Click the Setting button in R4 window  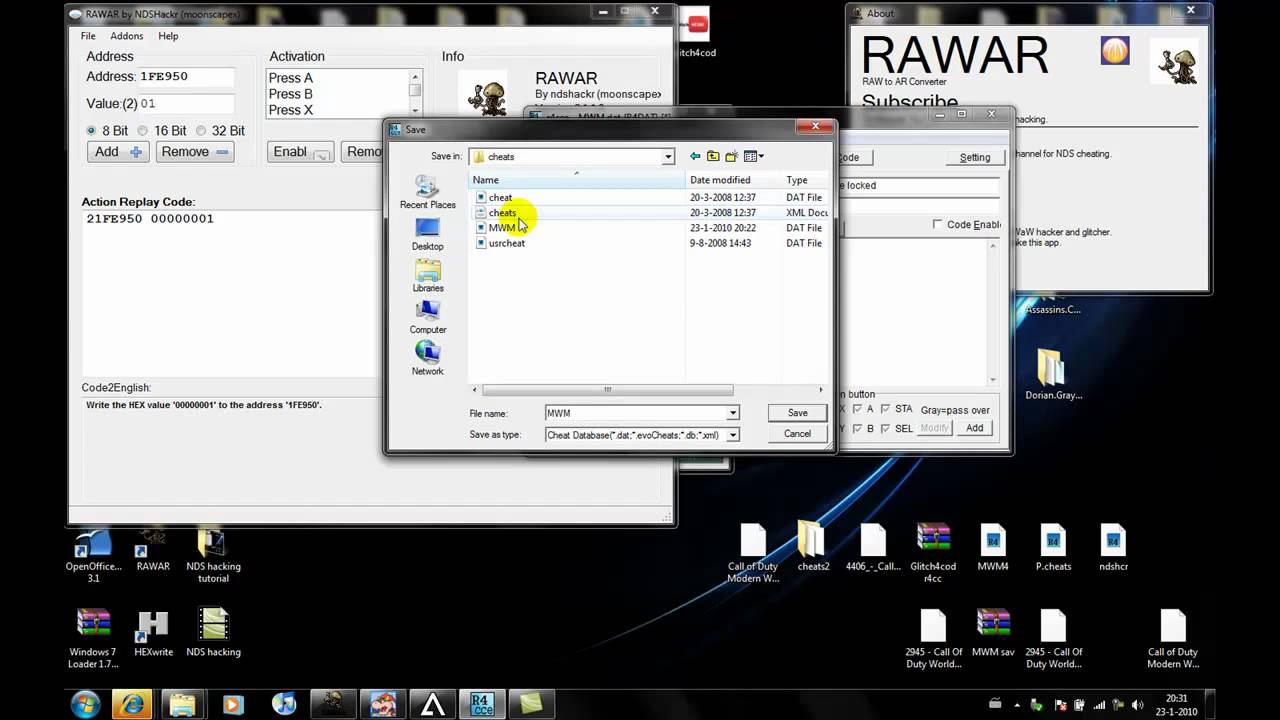click(x=974, y=158)
